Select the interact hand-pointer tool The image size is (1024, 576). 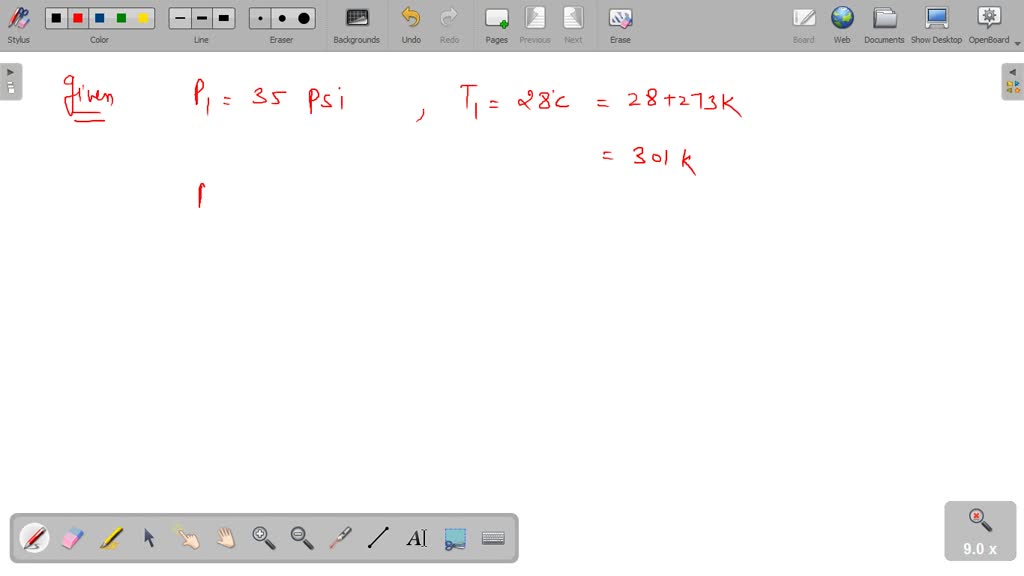[x=187, y=538]
